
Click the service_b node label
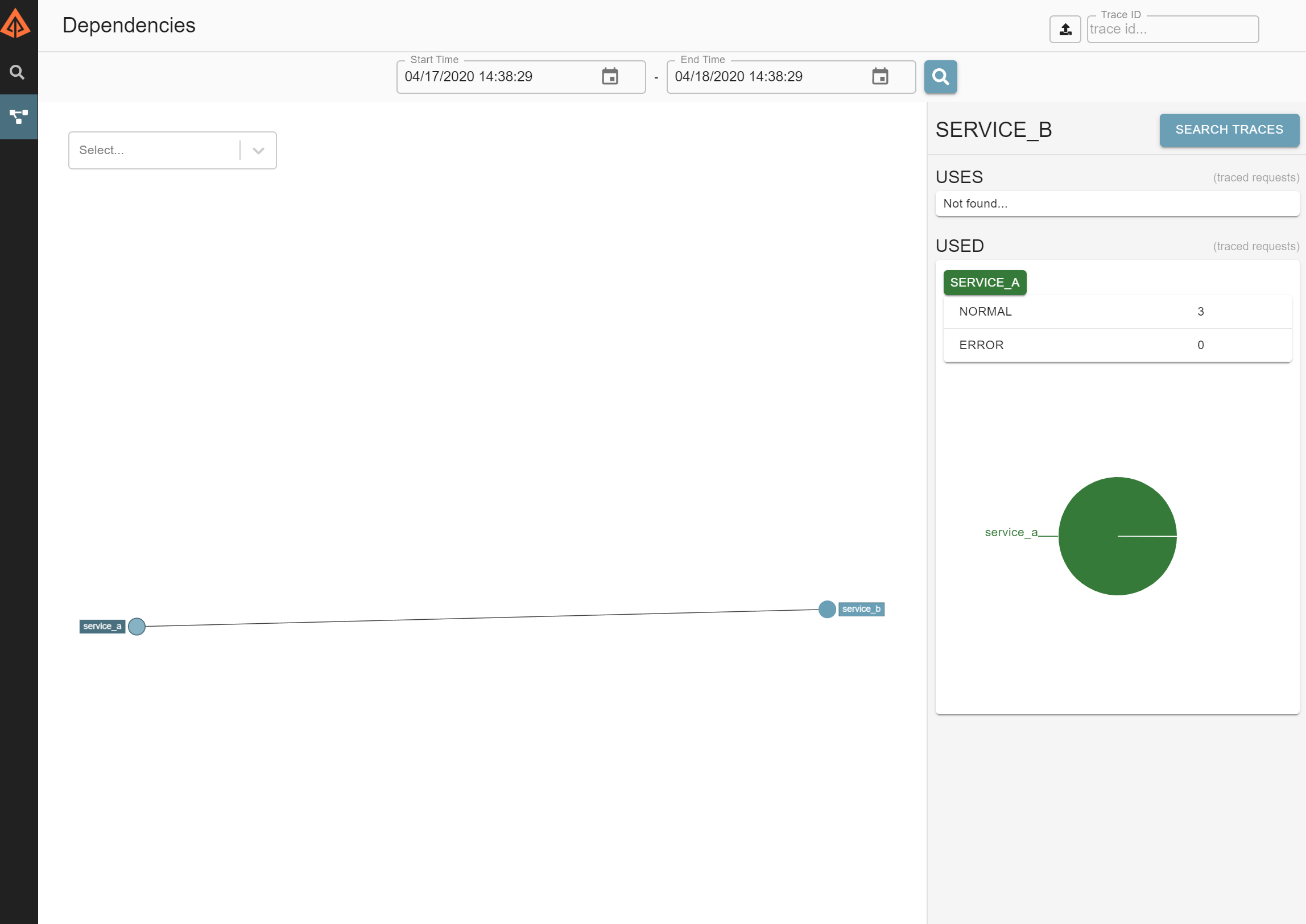coord(861,610)
